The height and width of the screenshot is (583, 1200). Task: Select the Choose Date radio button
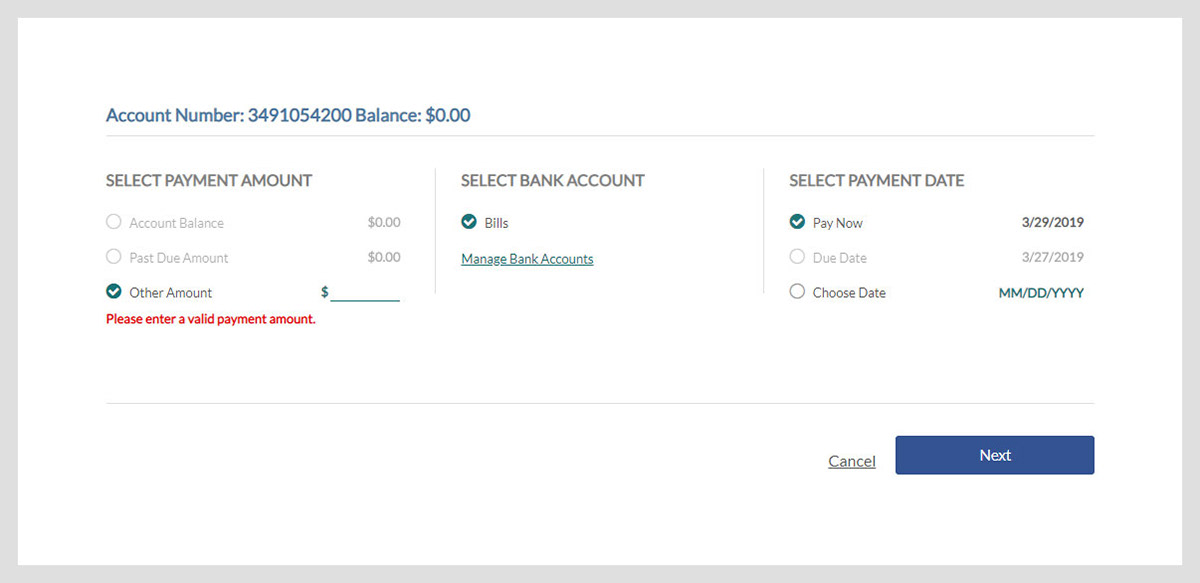tap(797, 292)
